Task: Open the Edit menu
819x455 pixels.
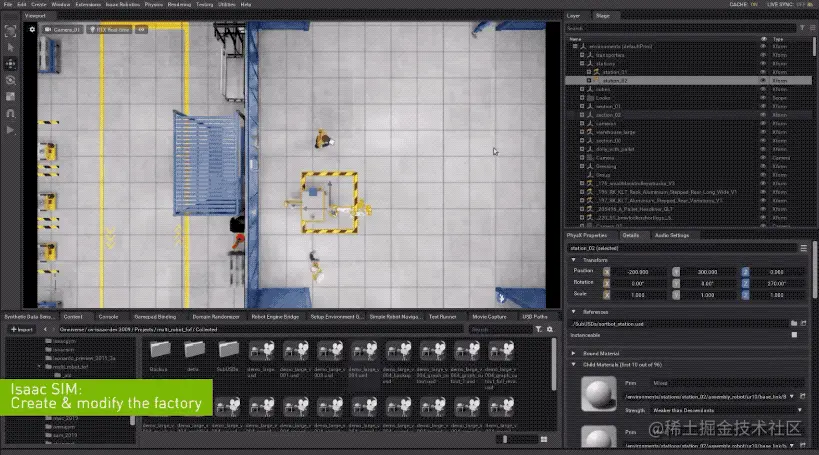Action: 21,4
